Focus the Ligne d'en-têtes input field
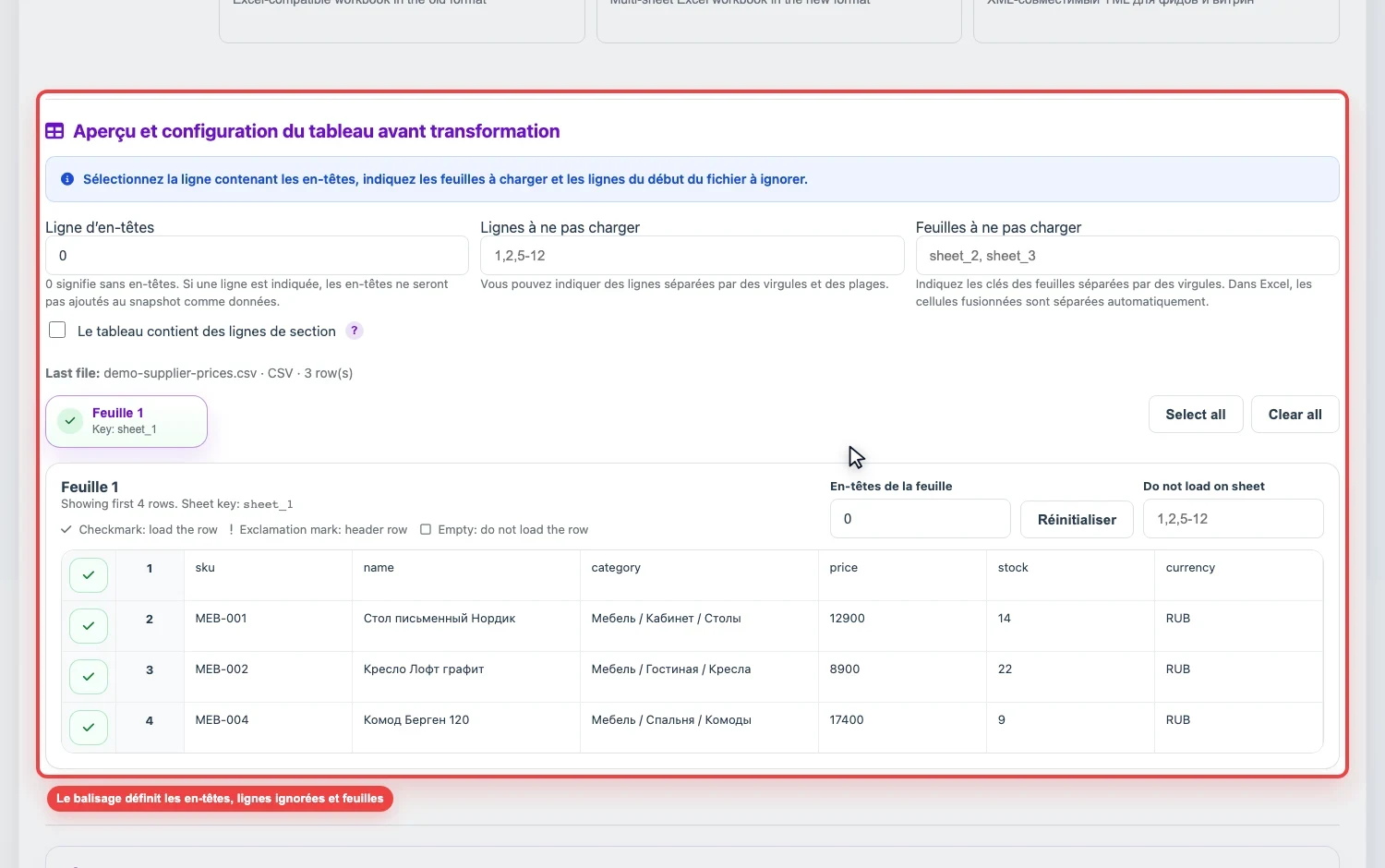 click(x=257, y=256)
